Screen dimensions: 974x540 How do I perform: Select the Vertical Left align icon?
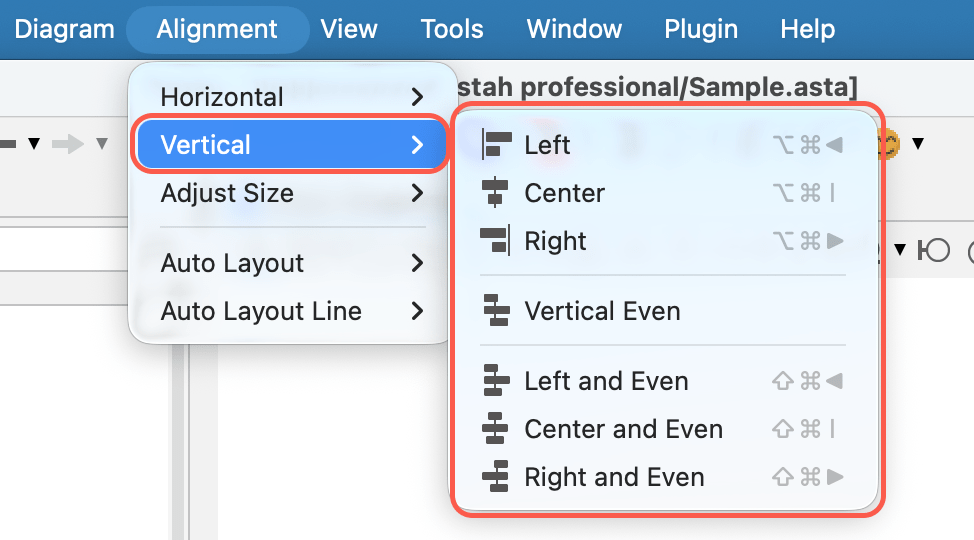(x=496, y=145)
